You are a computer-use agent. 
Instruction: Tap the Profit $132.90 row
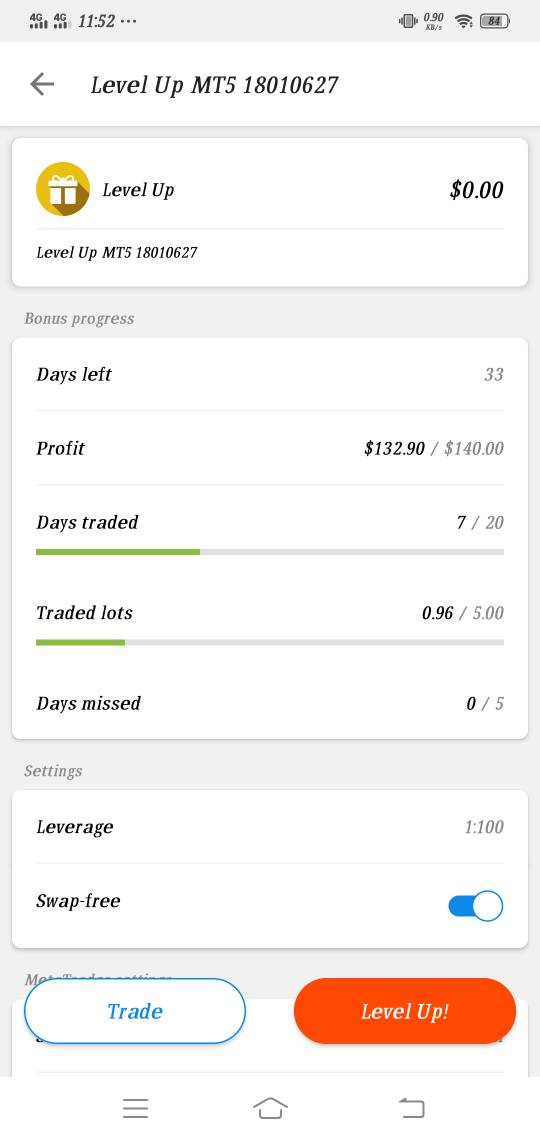click(x=270, y=448)
